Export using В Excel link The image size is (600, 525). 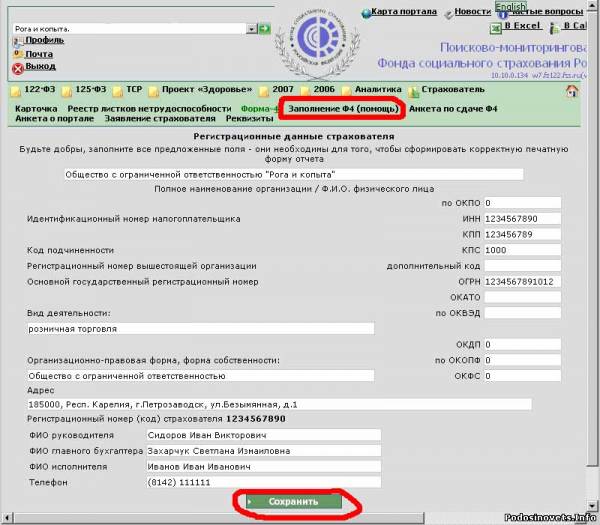pyautogui.click(x=522, y=26)
